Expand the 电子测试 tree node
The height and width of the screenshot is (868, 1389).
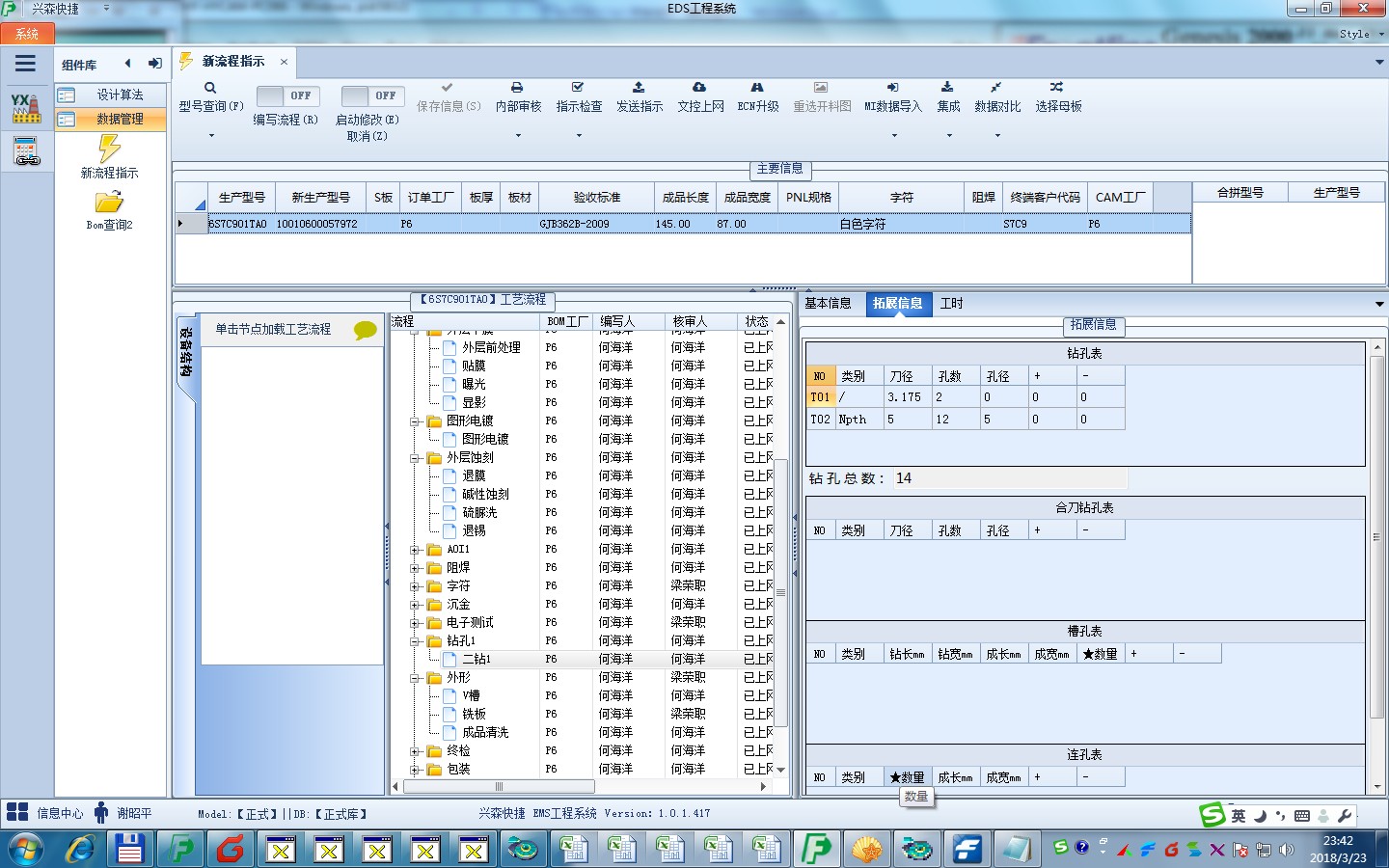tap(416, 623)
